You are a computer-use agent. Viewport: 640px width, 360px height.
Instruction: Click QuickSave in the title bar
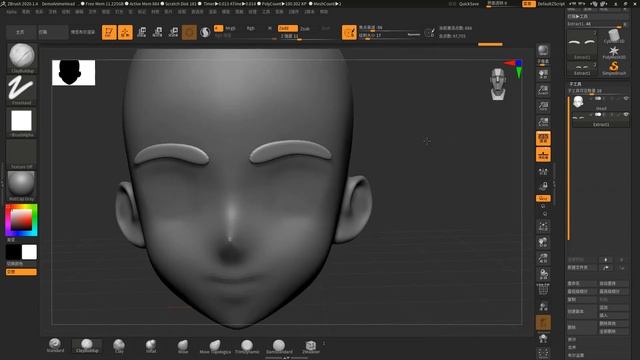pos(469,4)
